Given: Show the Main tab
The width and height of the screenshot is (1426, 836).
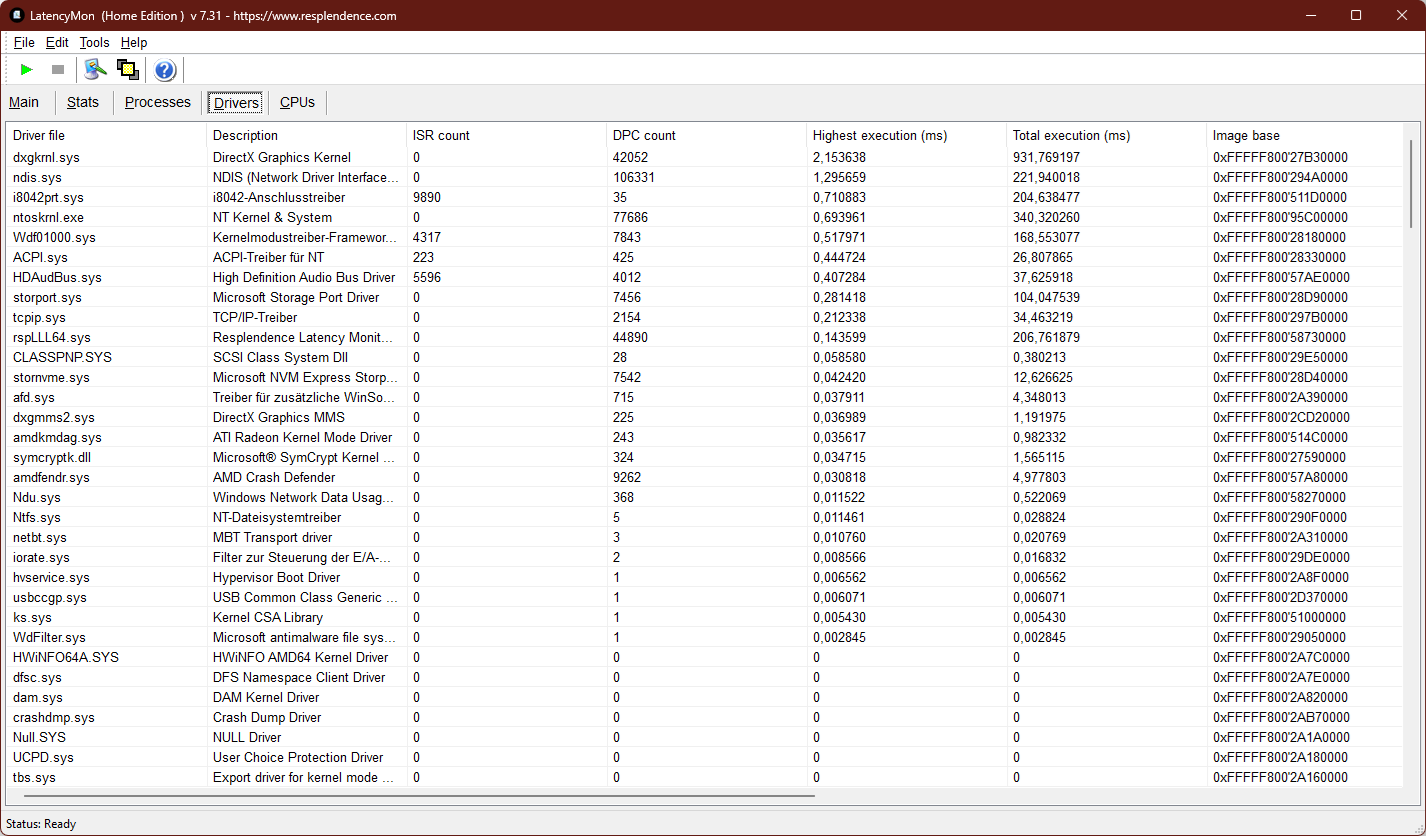Looking at the screenshot, I should tap(24, 102).
